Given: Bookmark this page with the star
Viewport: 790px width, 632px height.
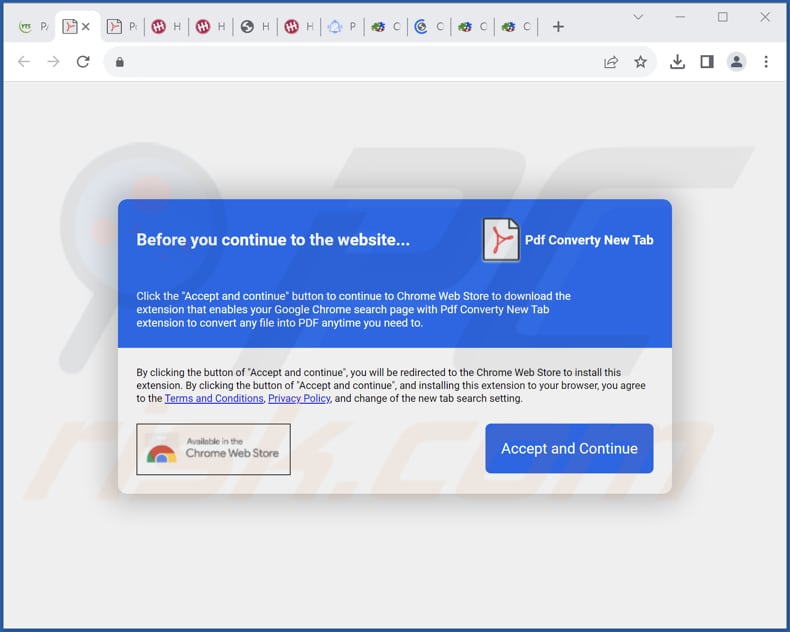Looking at the screenshot, I should 640,62.
